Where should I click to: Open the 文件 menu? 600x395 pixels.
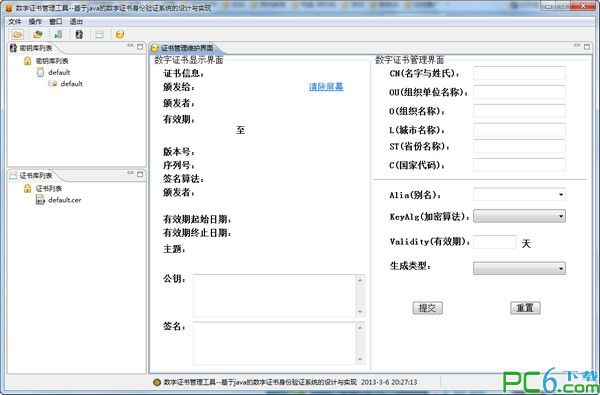[x=15, y=21]
